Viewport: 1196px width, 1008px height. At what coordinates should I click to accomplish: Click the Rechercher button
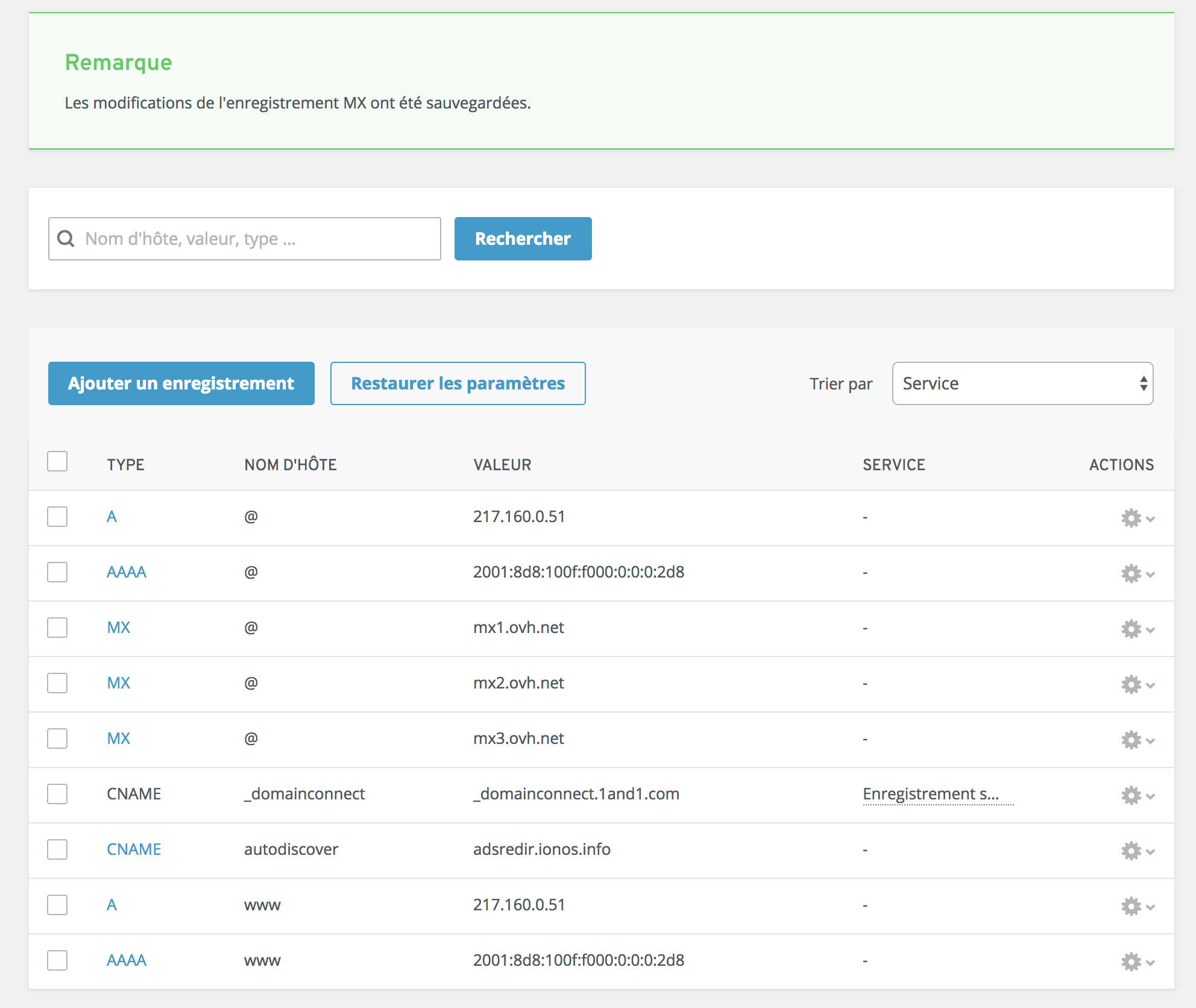tap(523, 239)
